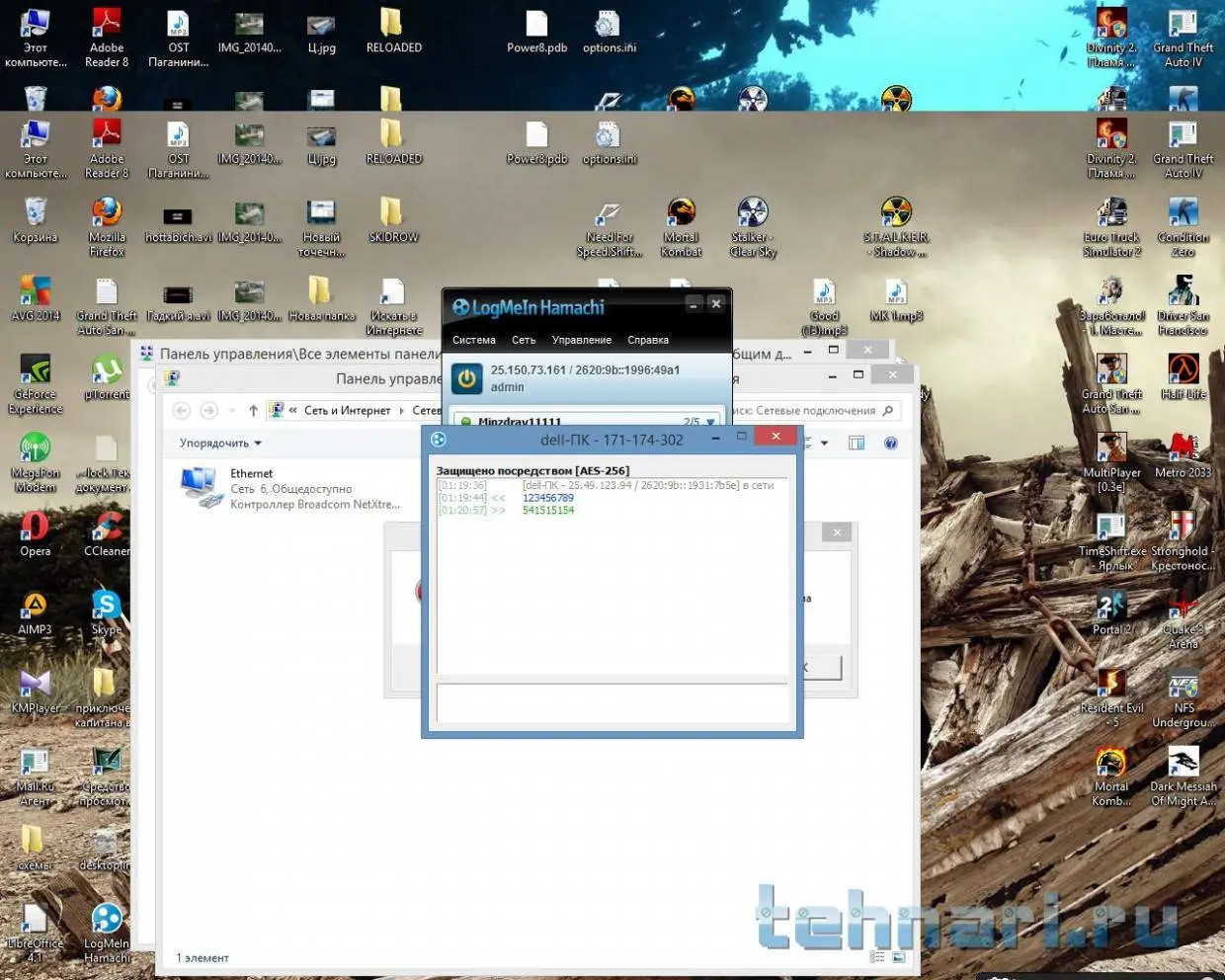
Task: Open Искать в Интернете shortcut
Action: click(393, 305)
